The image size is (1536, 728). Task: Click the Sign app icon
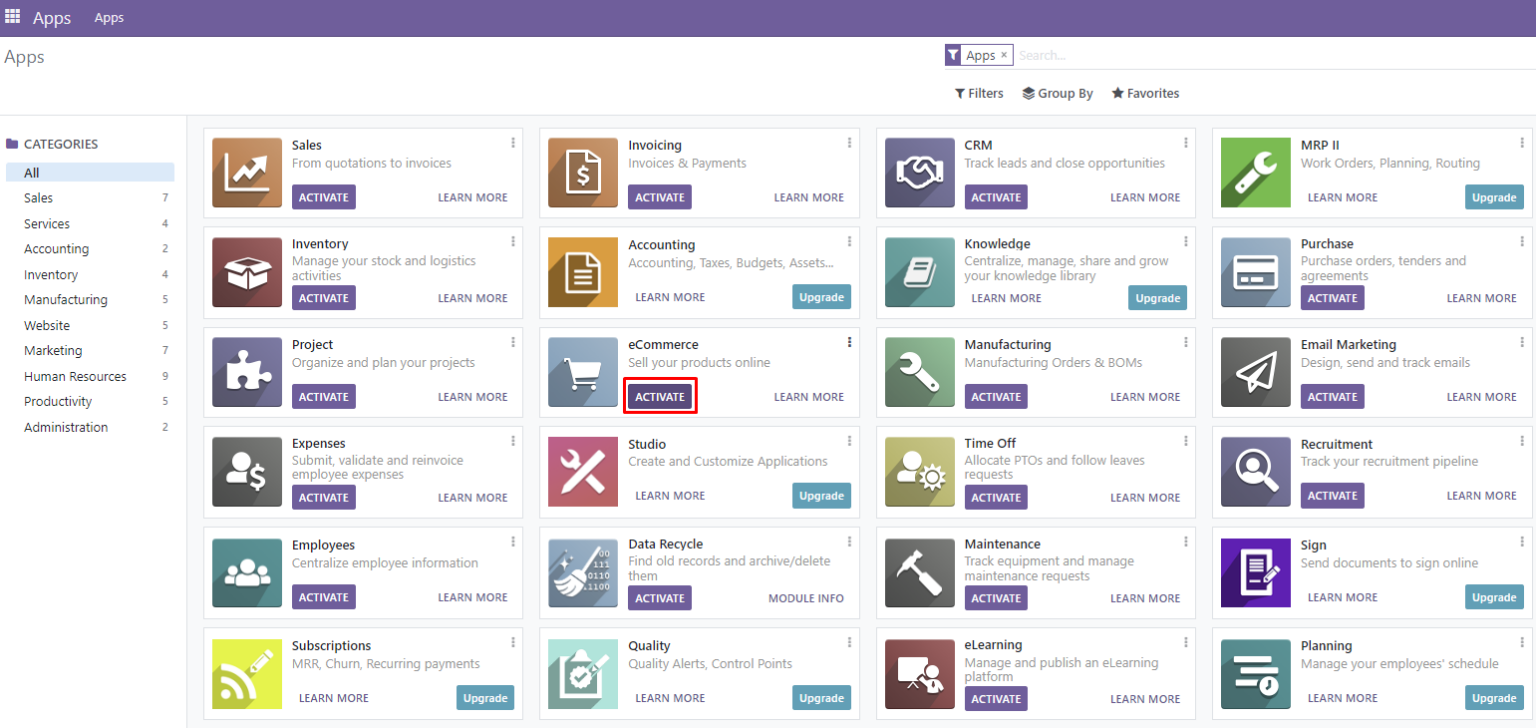(x=1255, y=572)
